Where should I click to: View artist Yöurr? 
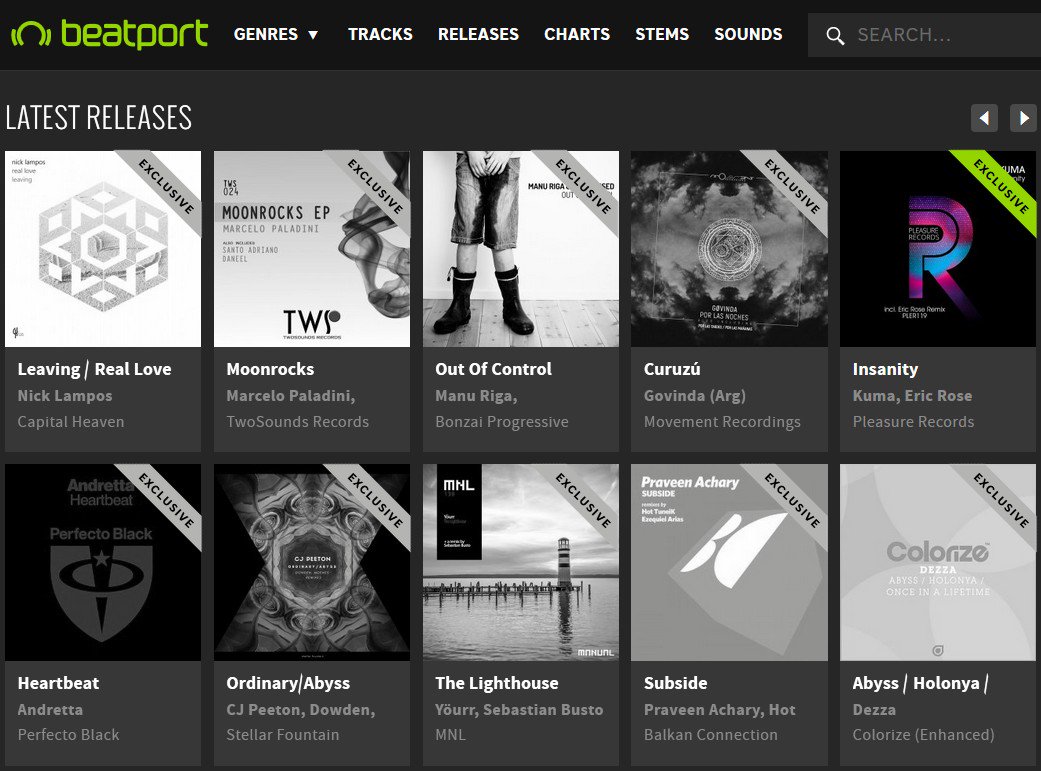(456, 710)
